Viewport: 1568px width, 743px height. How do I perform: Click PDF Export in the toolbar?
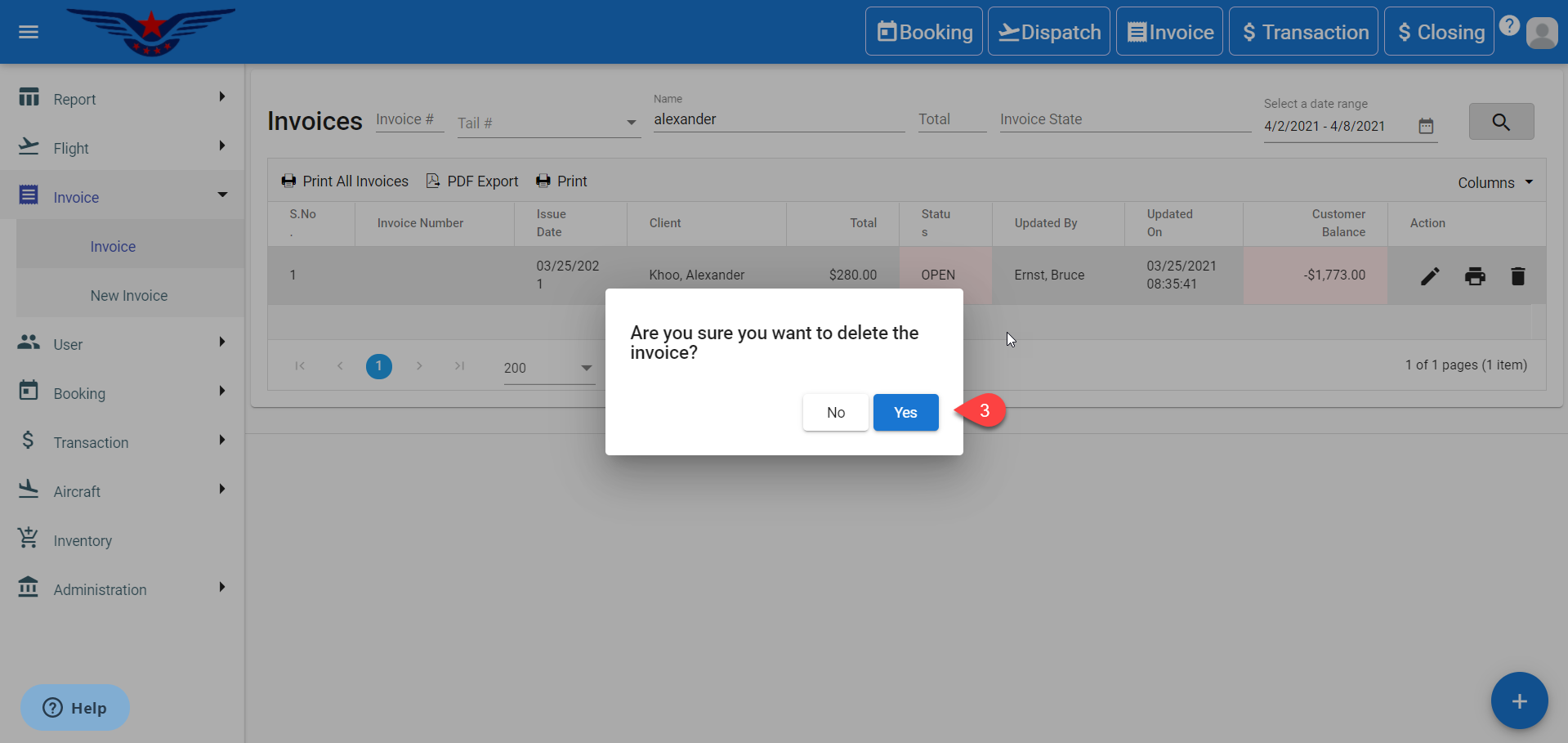[472, 181]
